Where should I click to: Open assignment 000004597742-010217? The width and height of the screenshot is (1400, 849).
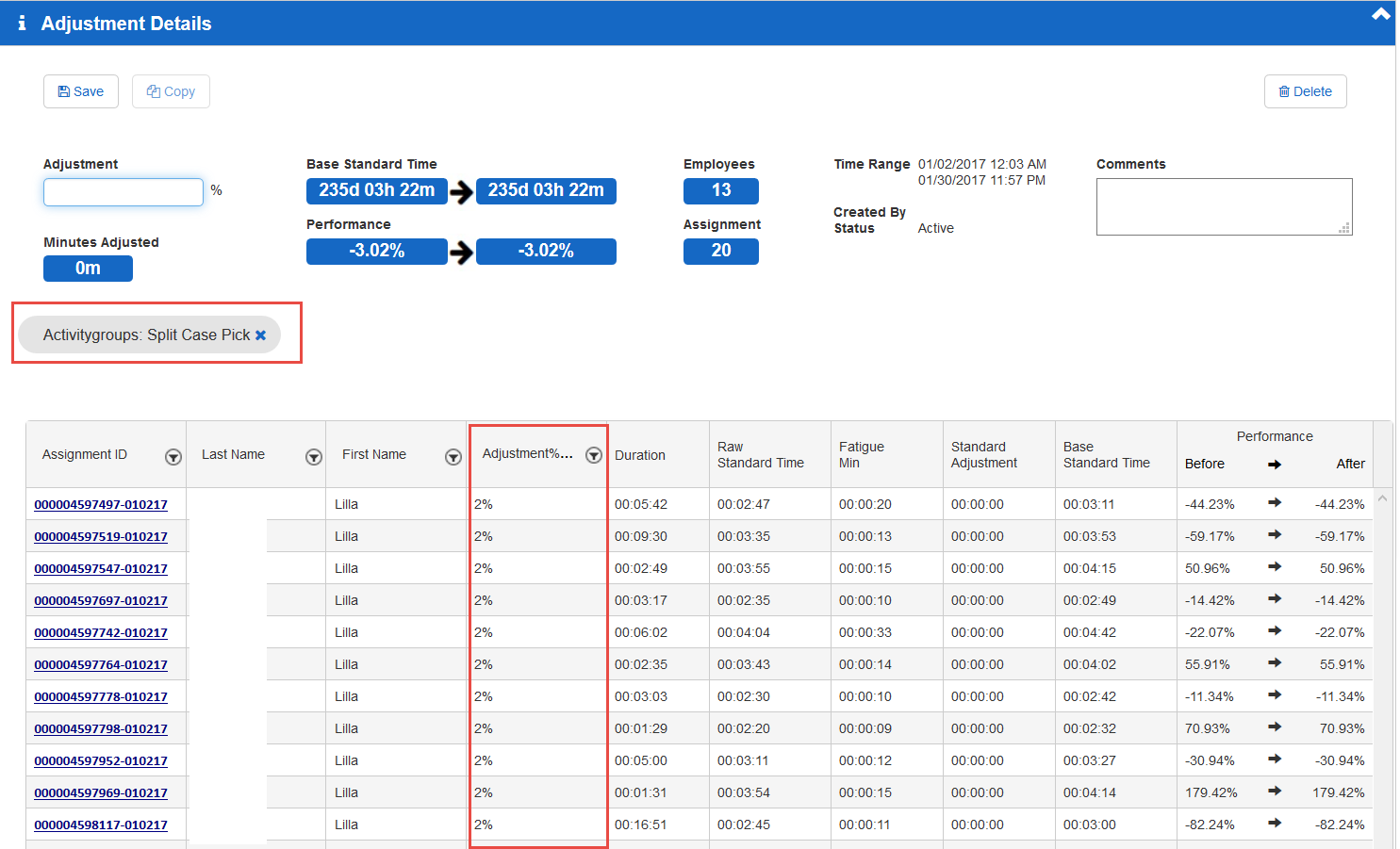(101, 633)
